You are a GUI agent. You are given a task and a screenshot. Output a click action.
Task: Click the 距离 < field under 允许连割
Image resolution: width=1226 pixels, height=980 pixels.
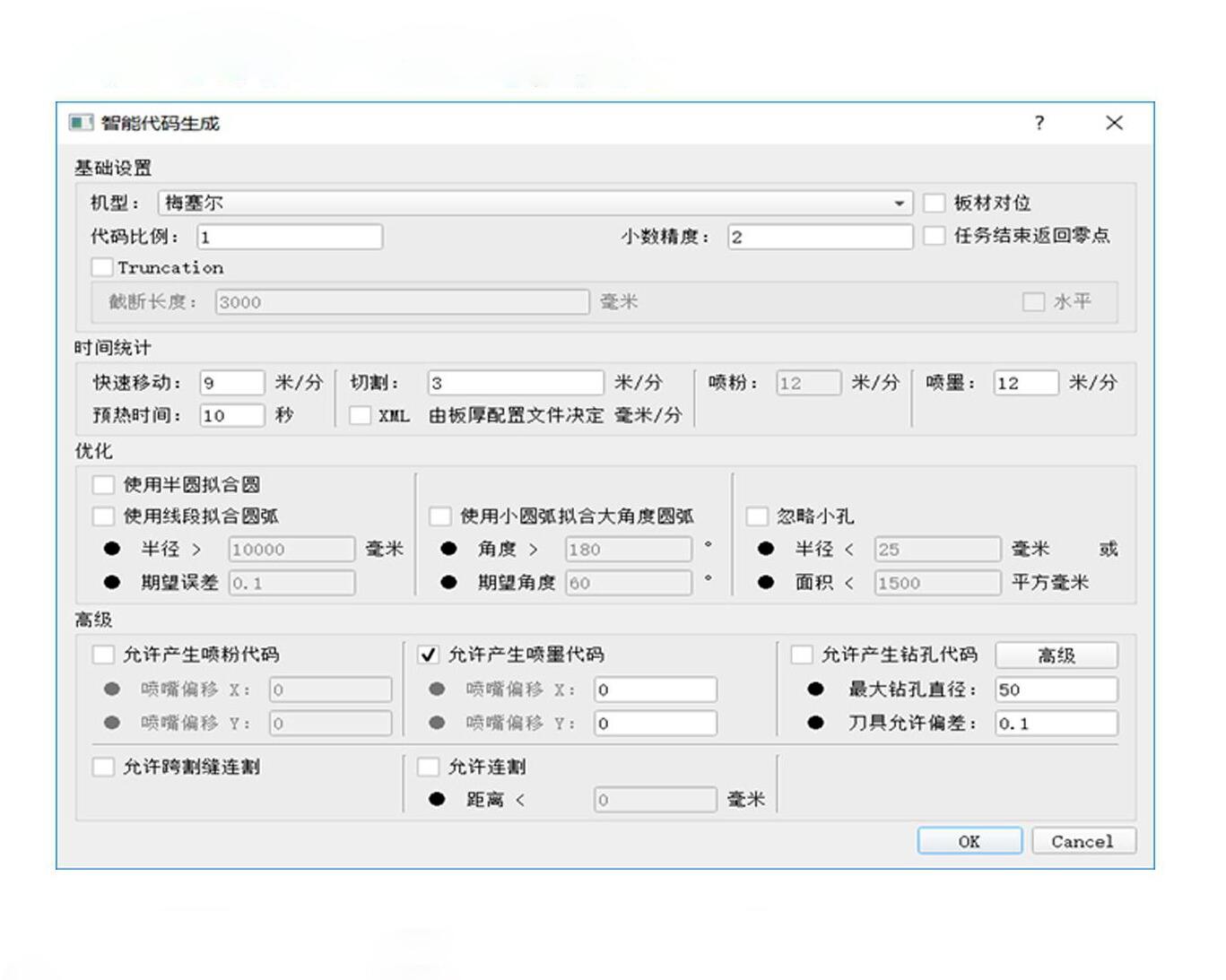(656, 800)
